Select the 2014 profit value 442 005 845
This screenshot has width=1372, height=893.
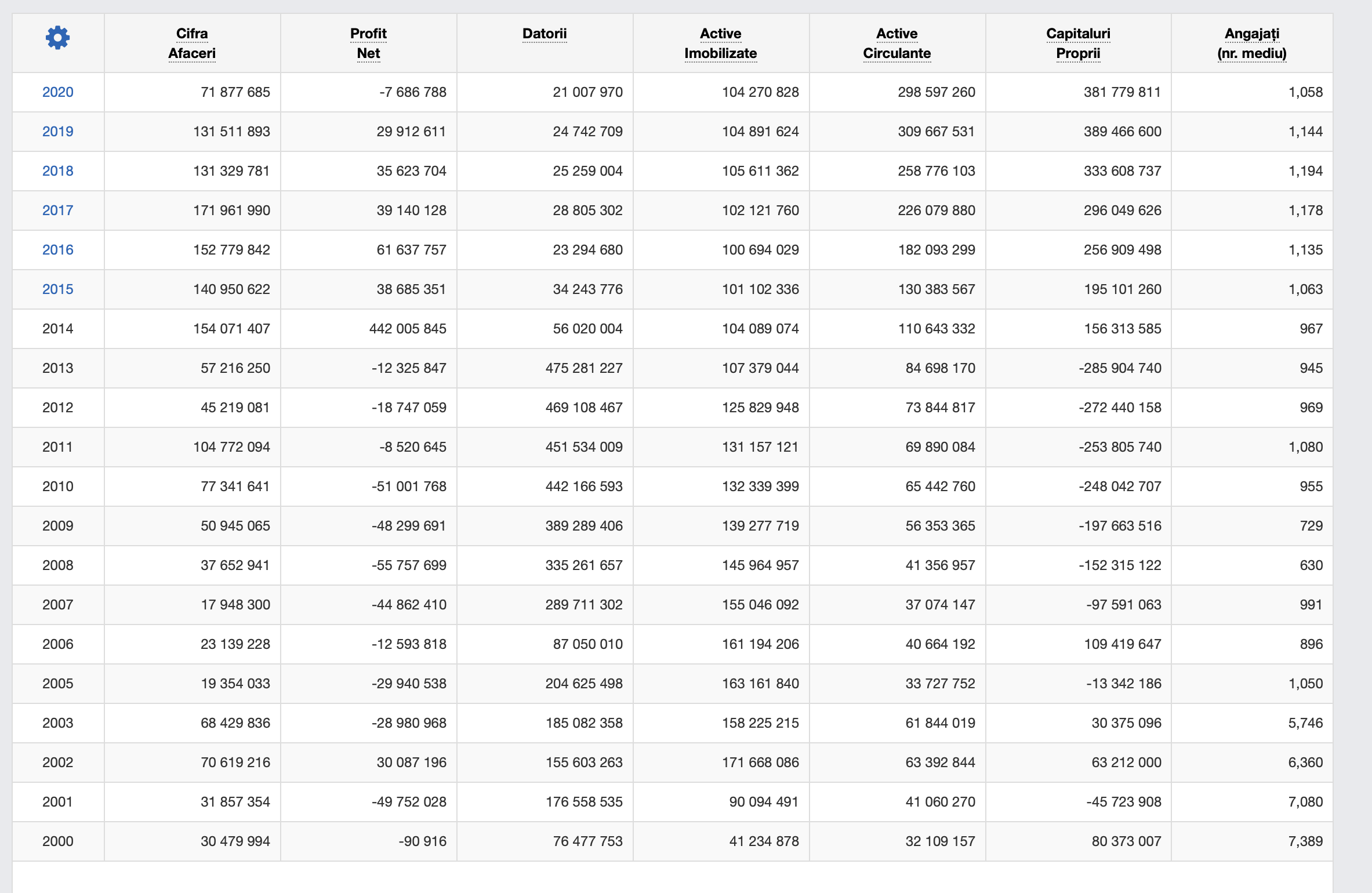click(408, 329)
